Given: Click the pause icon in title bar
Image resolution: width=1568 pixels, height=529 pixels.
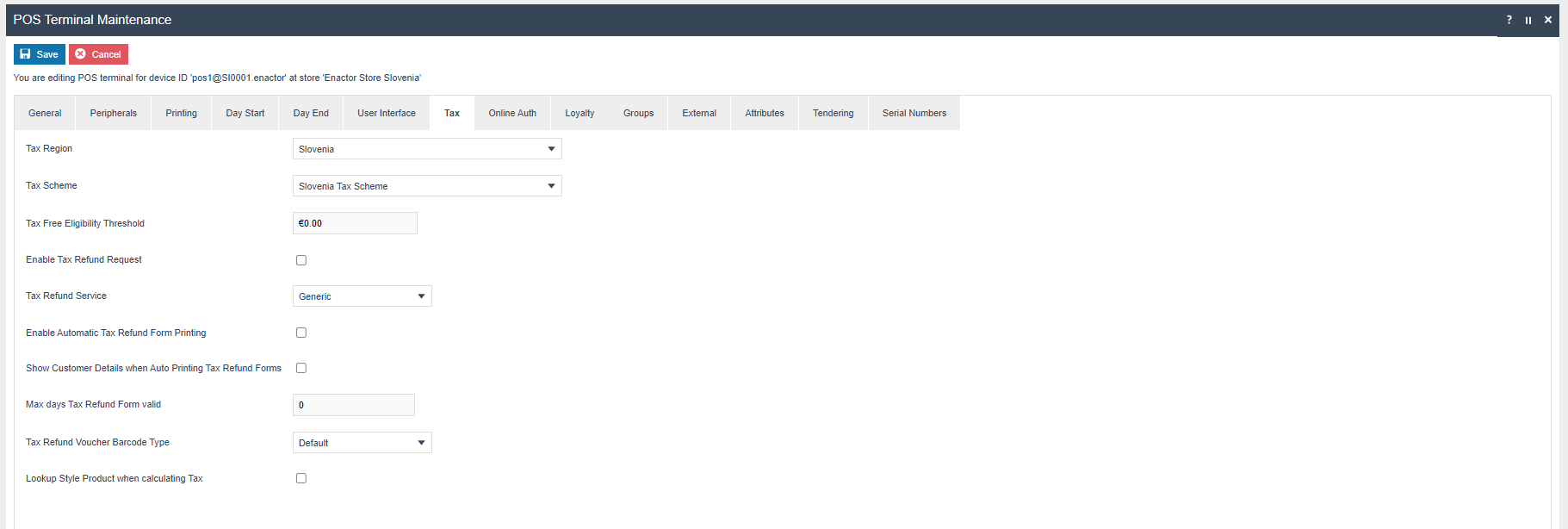Looking at the screenshot, I should (x=1528, y=20).
